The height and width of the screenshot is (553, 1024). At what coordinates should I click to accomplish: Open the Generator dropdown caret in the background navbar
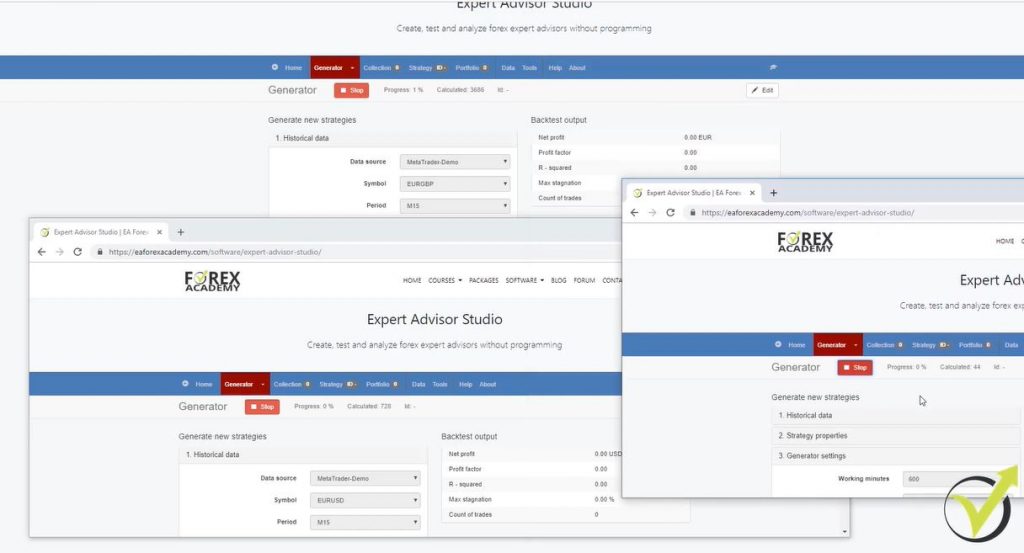[352, 68]
